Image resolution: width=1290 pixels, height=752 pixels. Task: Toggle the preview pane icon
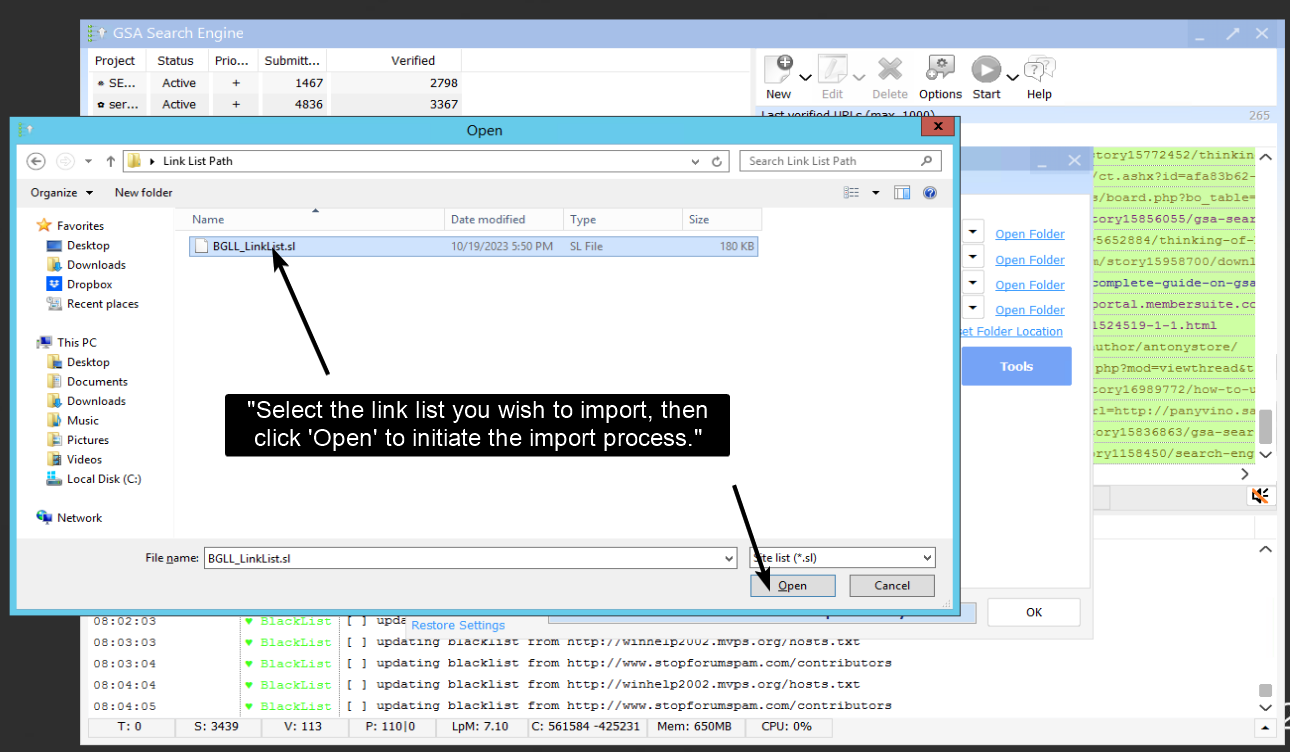(902, 192)
